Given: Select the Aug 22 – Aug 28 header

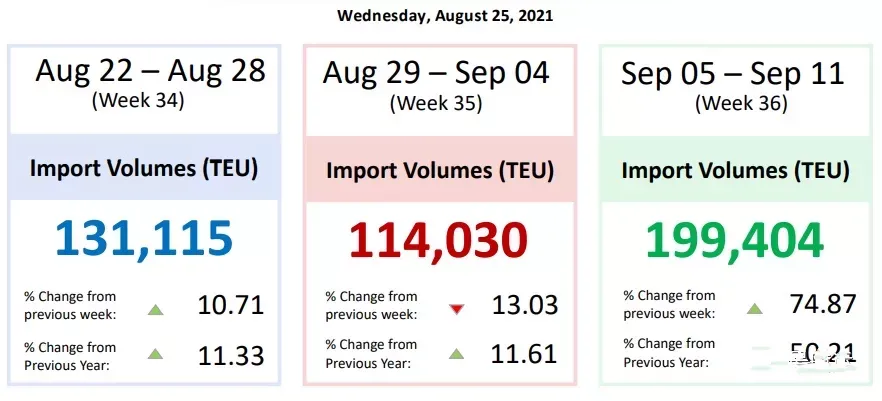Looking at the screenshot, I should (150, 71).
